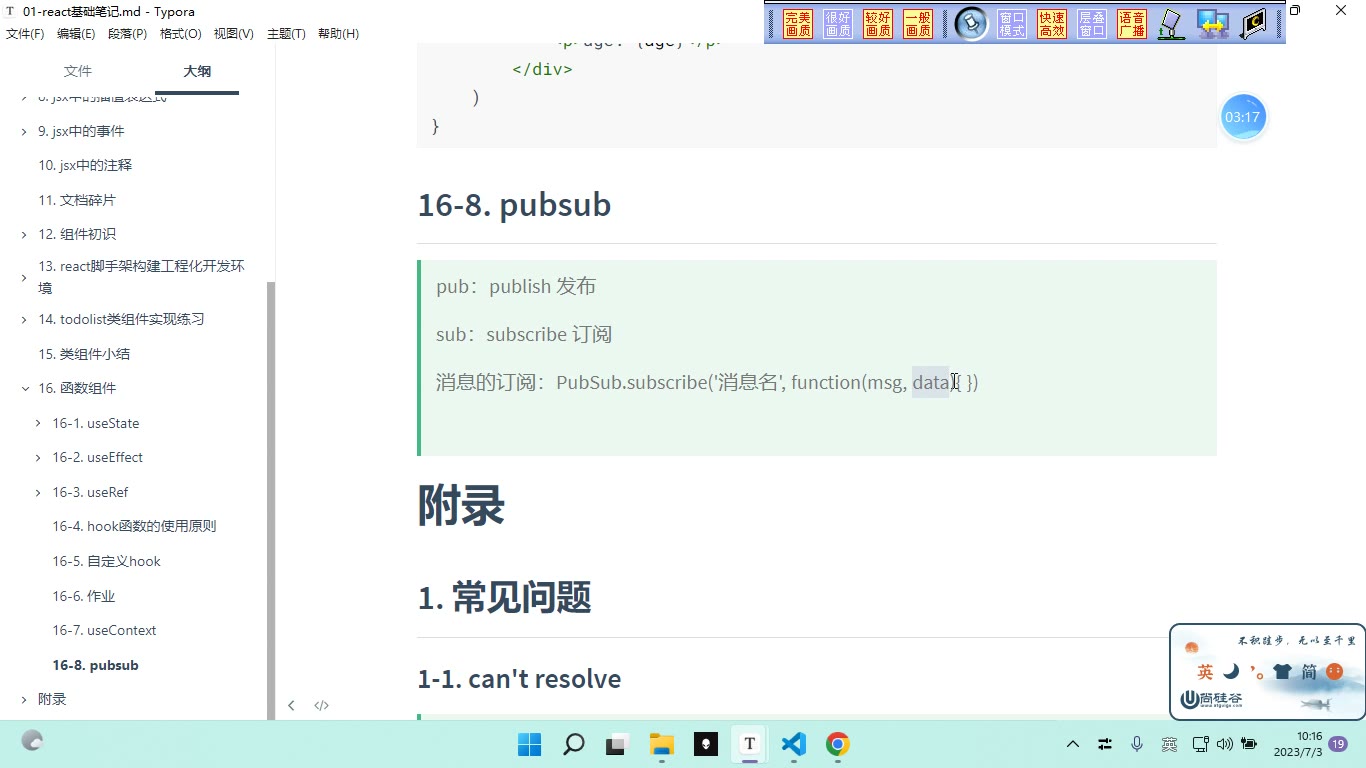Open the dark app icon on taskbar
The width and height of the screenshot is (1366, 768).
(x=706, y=744)
